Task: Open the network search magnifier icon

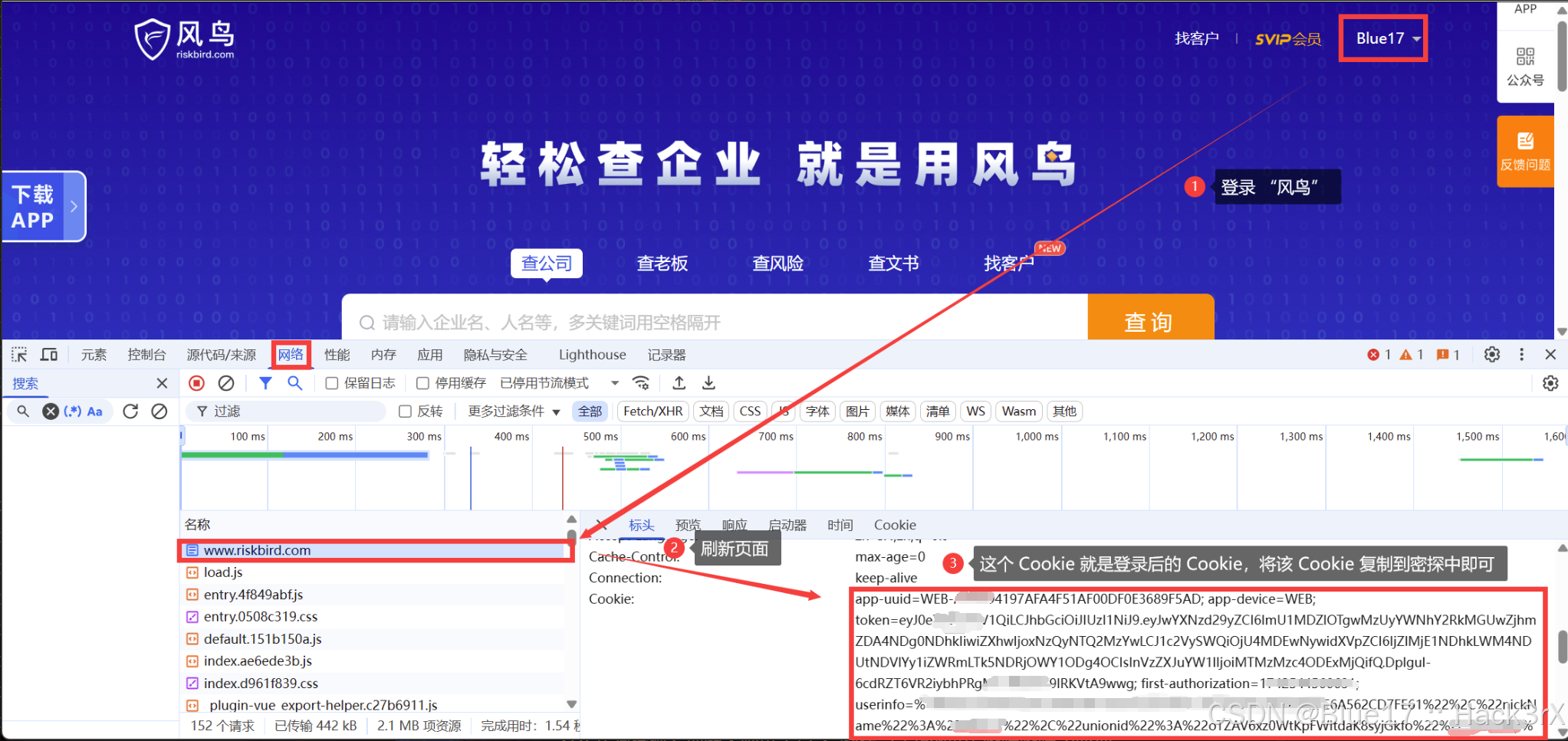Action: pos(294,383)
